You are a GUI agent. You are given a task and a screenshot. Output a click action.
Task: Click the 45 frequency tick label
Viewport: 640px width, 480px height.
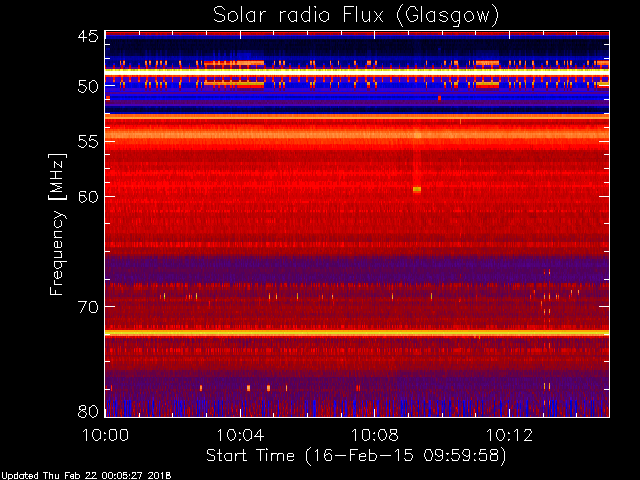tap(88, 36)
